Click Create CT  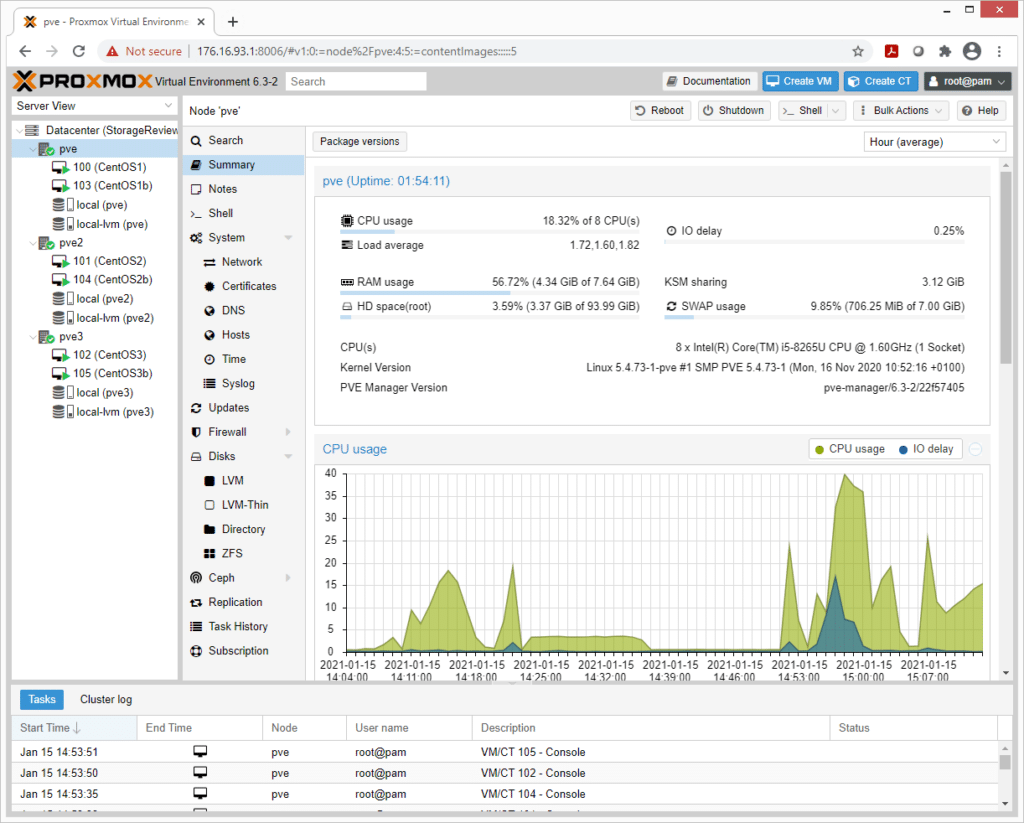(881, 82)
